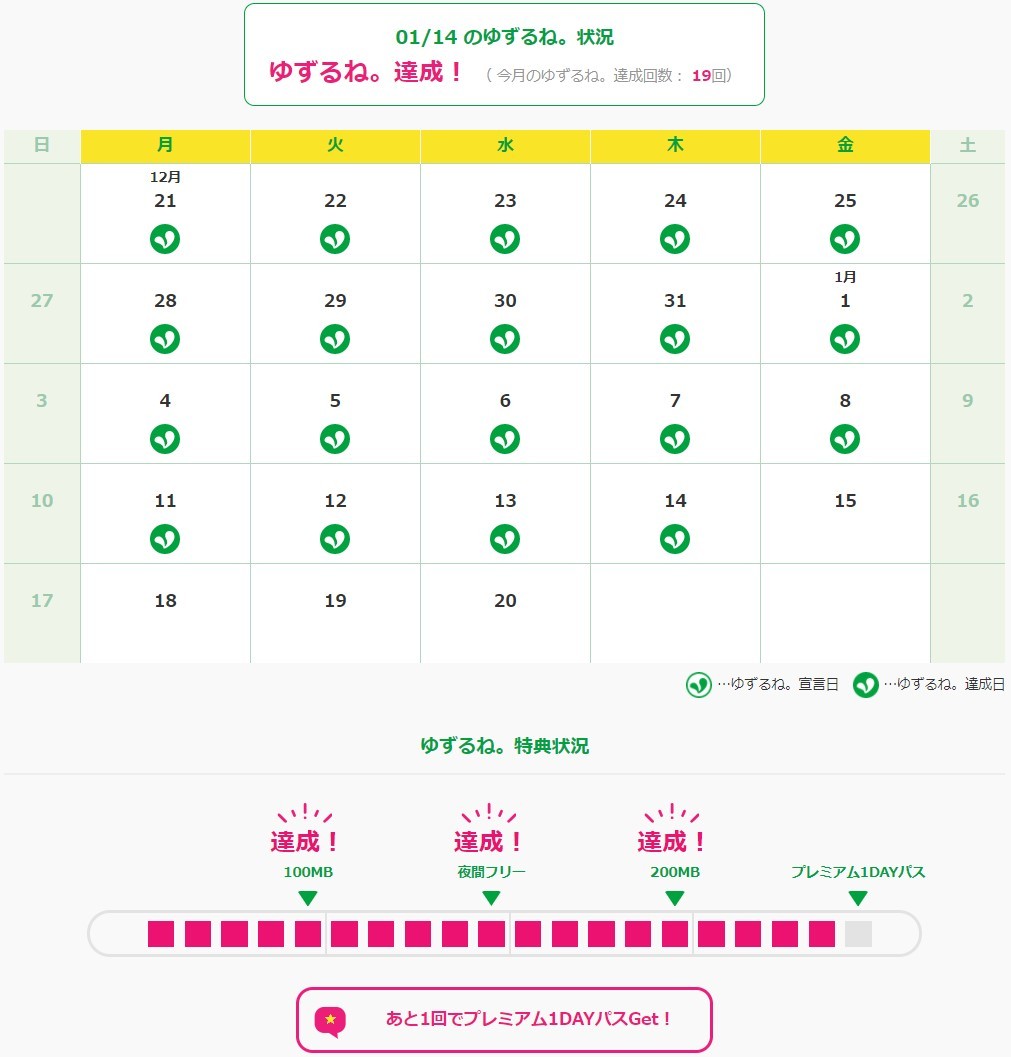Click the achievement icon under day 6
1011x1057 pixels.
coord(505,439)
